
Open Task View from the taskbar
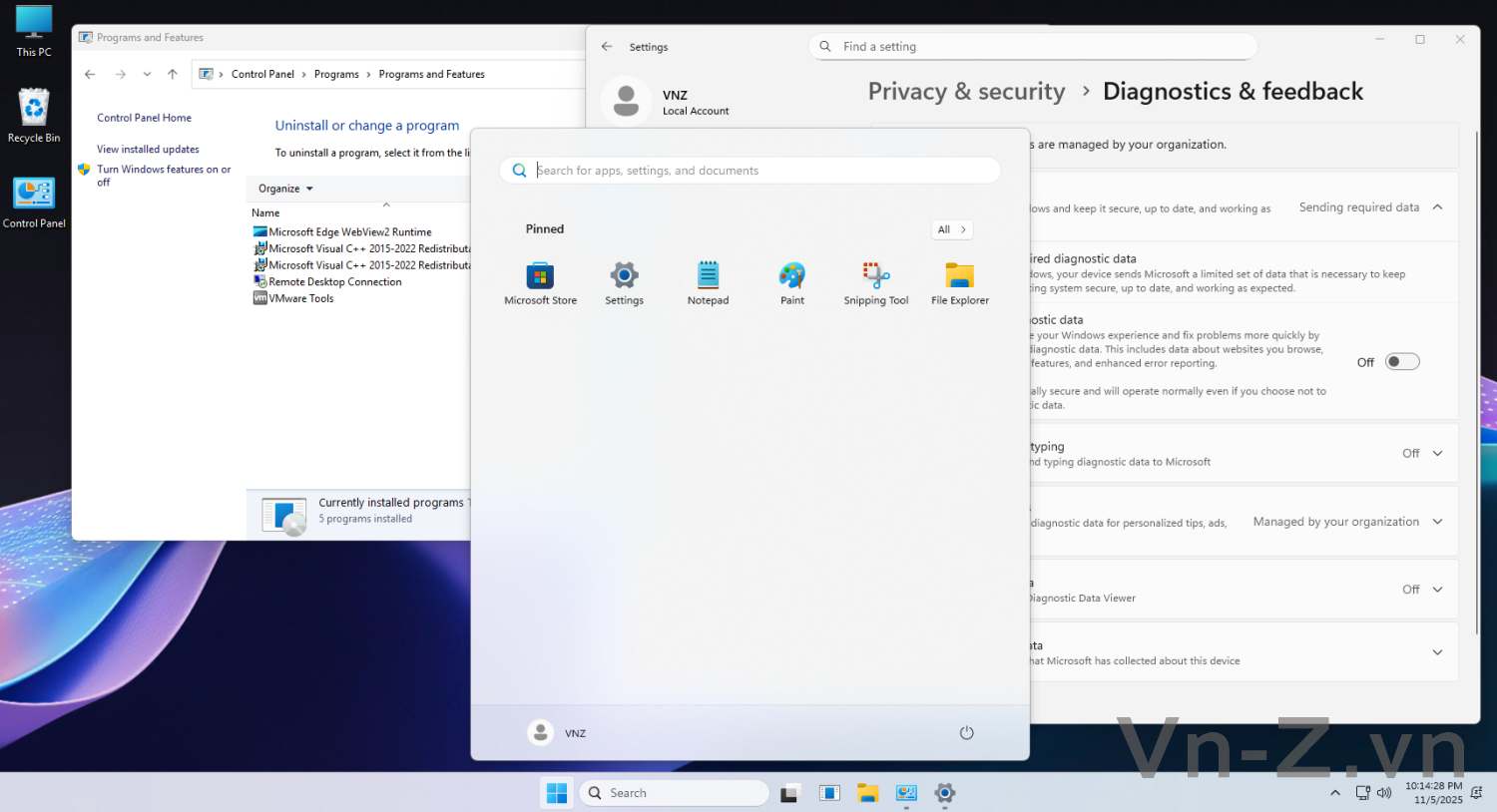point(789,793)
